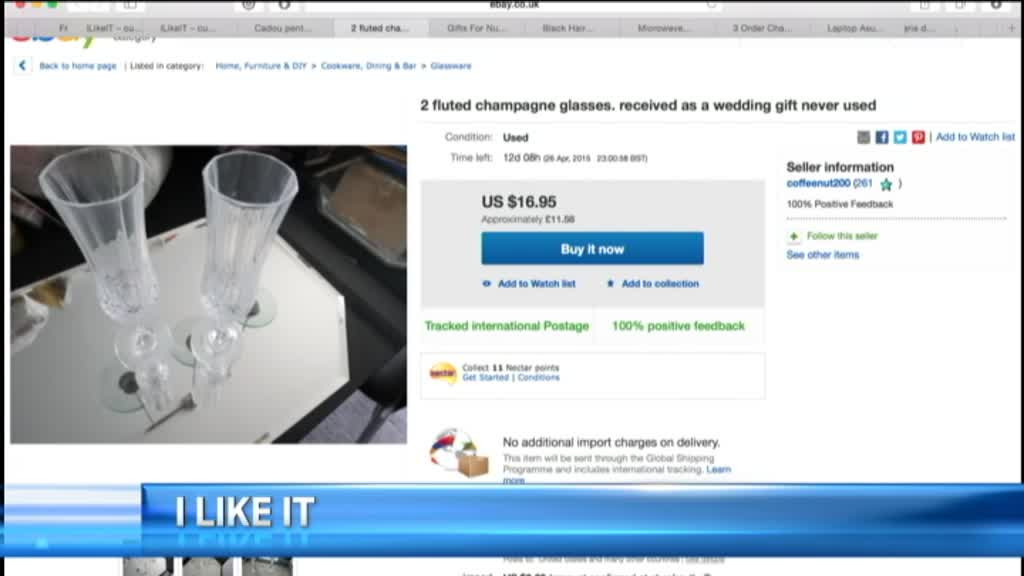Viewport: 1024px width, 576px height.
Task: Click the seller's feedback star icon
Action: tap(886, 184)
